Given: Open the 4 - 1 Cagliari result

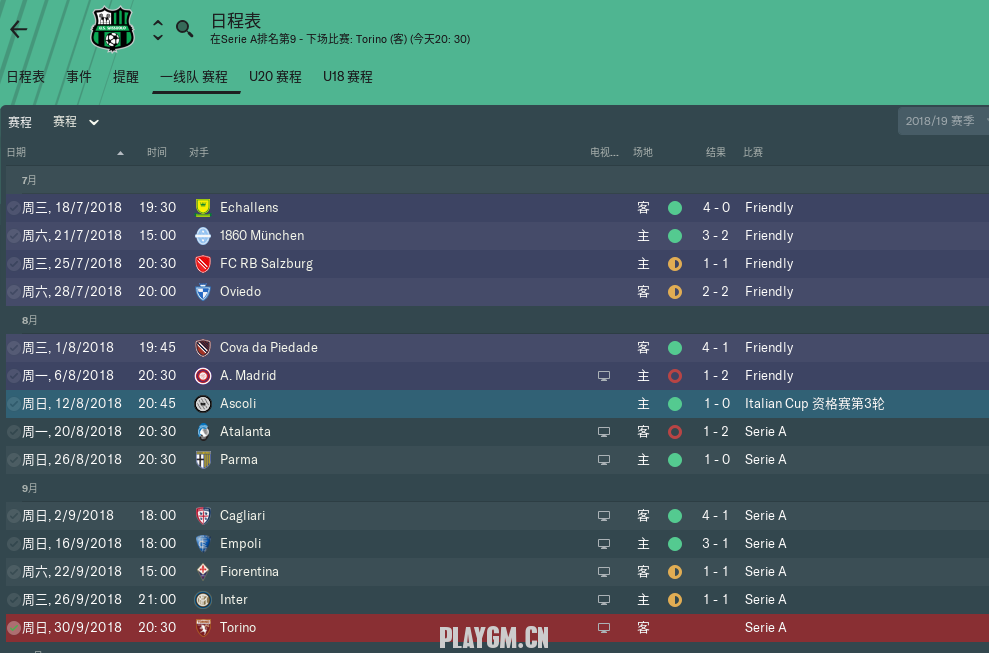Looking at the screenshot, I should [x=715, y=515].
